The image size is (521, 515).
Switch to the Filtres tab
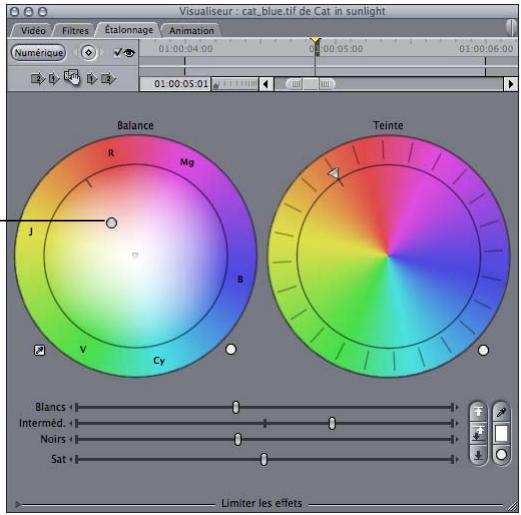pos(75,31)
